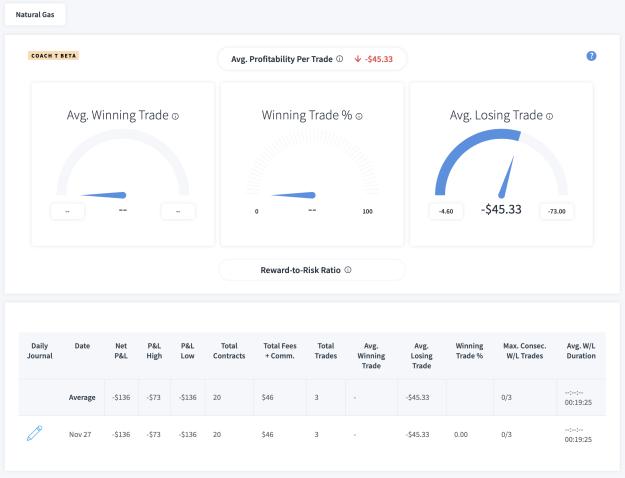Image resolution: width=625 pixels, height=478 pixels.
Task: Open the Nov 27 daily journal pencil icon
Action: pos(35,433)
